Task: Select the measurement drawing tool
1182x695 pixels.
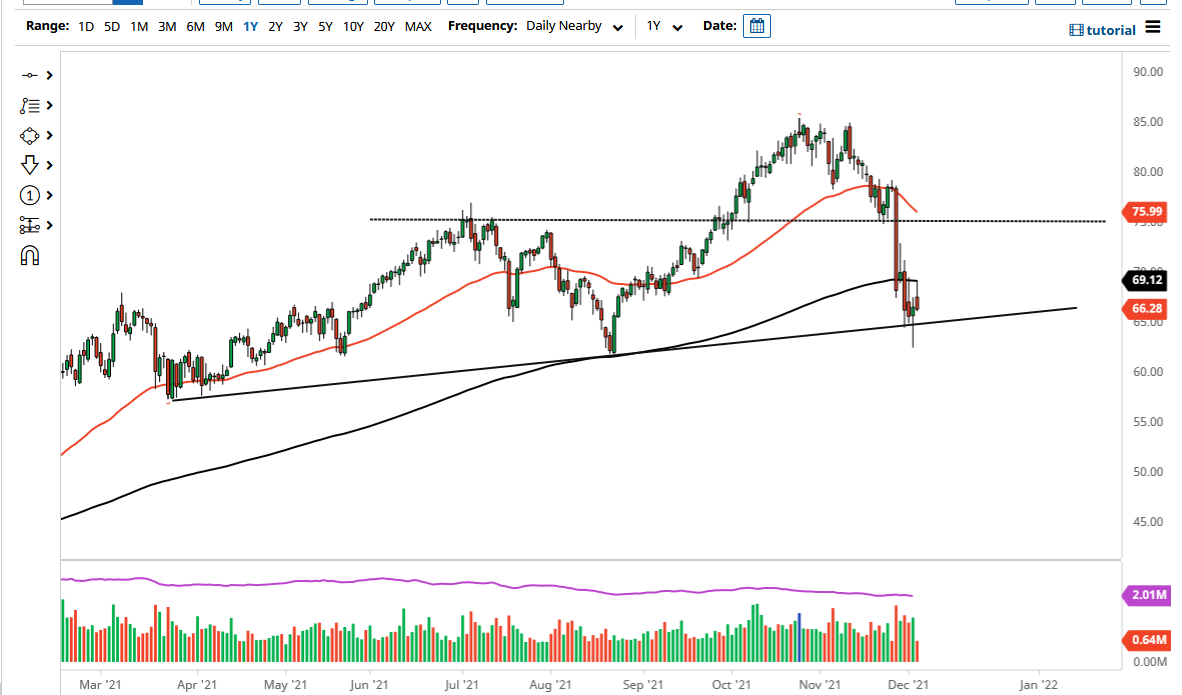Action: (x=31, y=225)
